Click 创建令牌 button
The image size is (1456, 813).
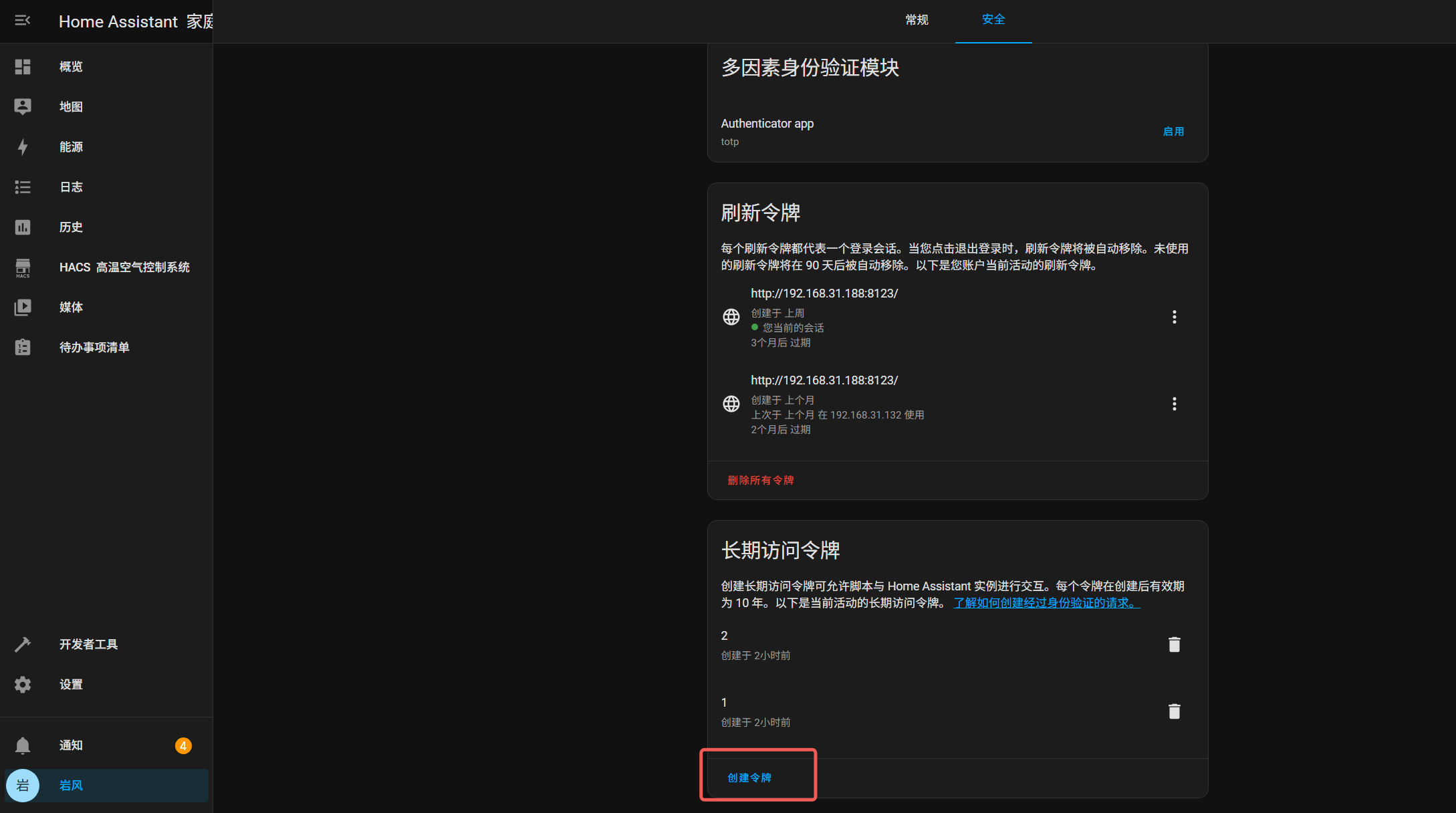tap(749, 778)
